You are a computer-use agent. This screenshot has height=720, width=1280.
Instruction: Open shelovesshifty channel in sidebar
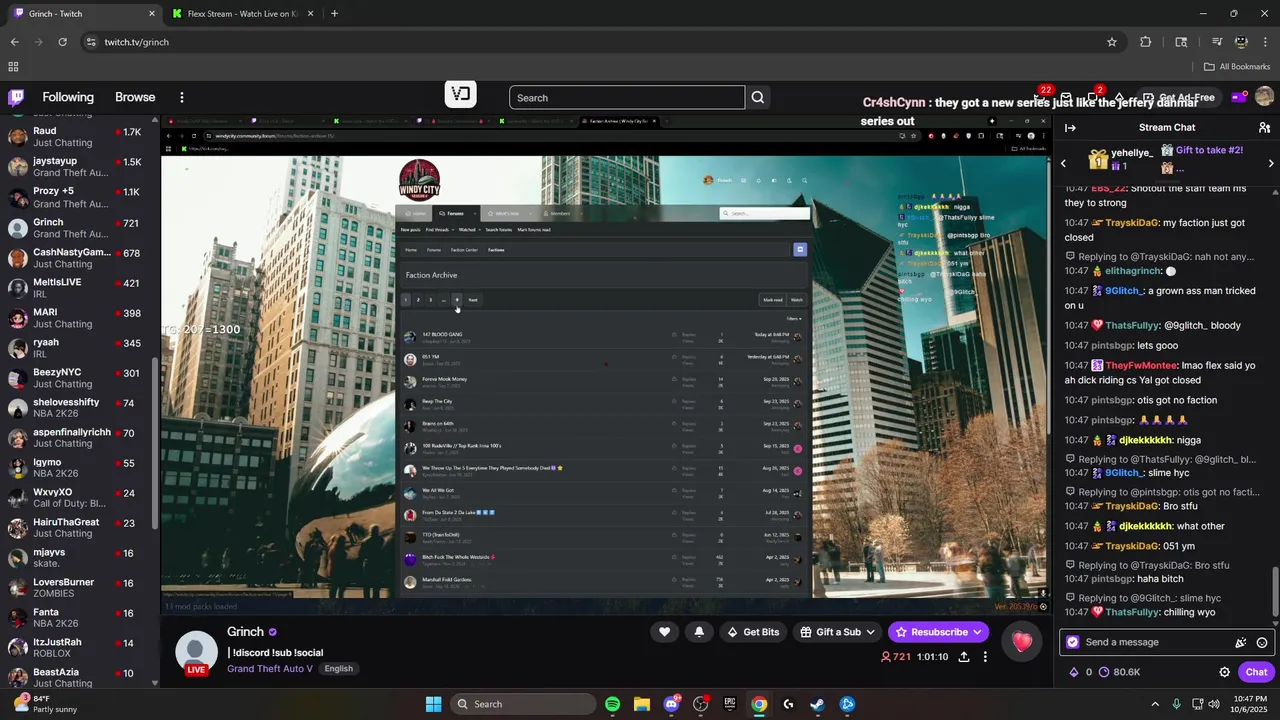[80, 408]
